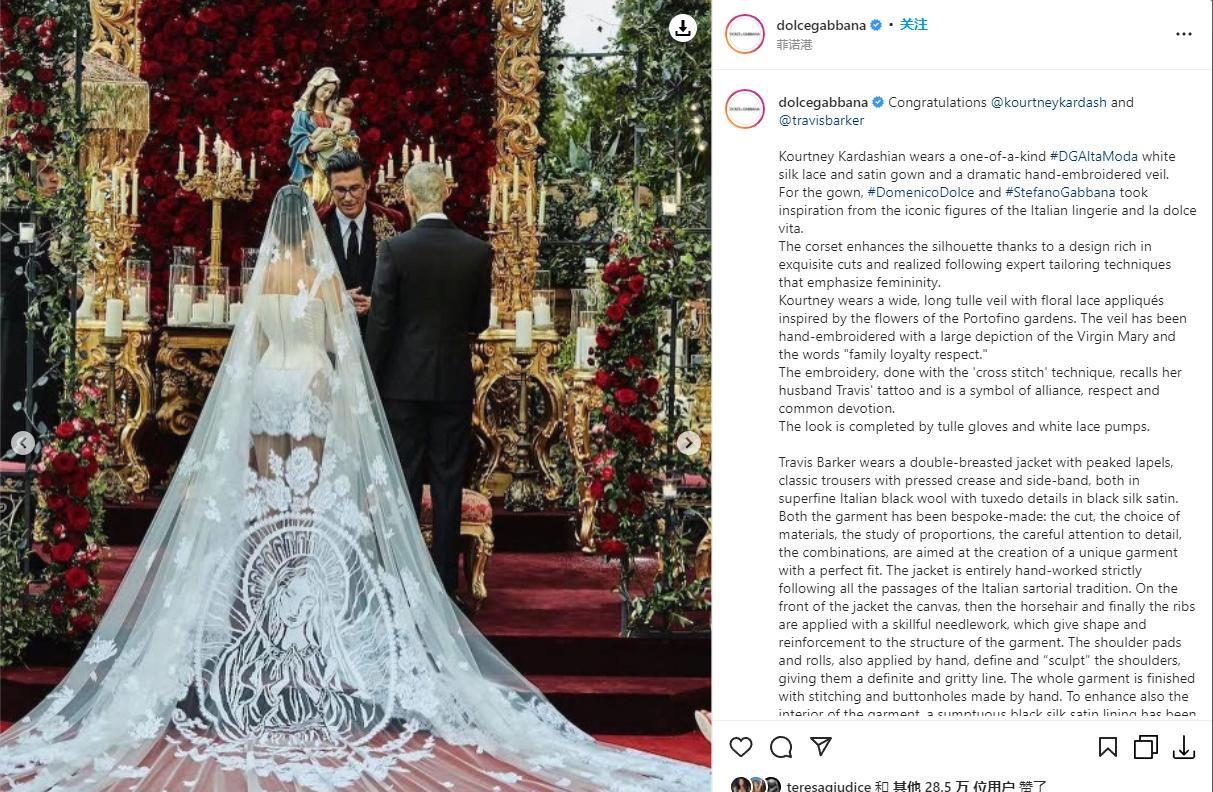
Task: Save the post with the bookmark icon
Action: point(1108,747)
